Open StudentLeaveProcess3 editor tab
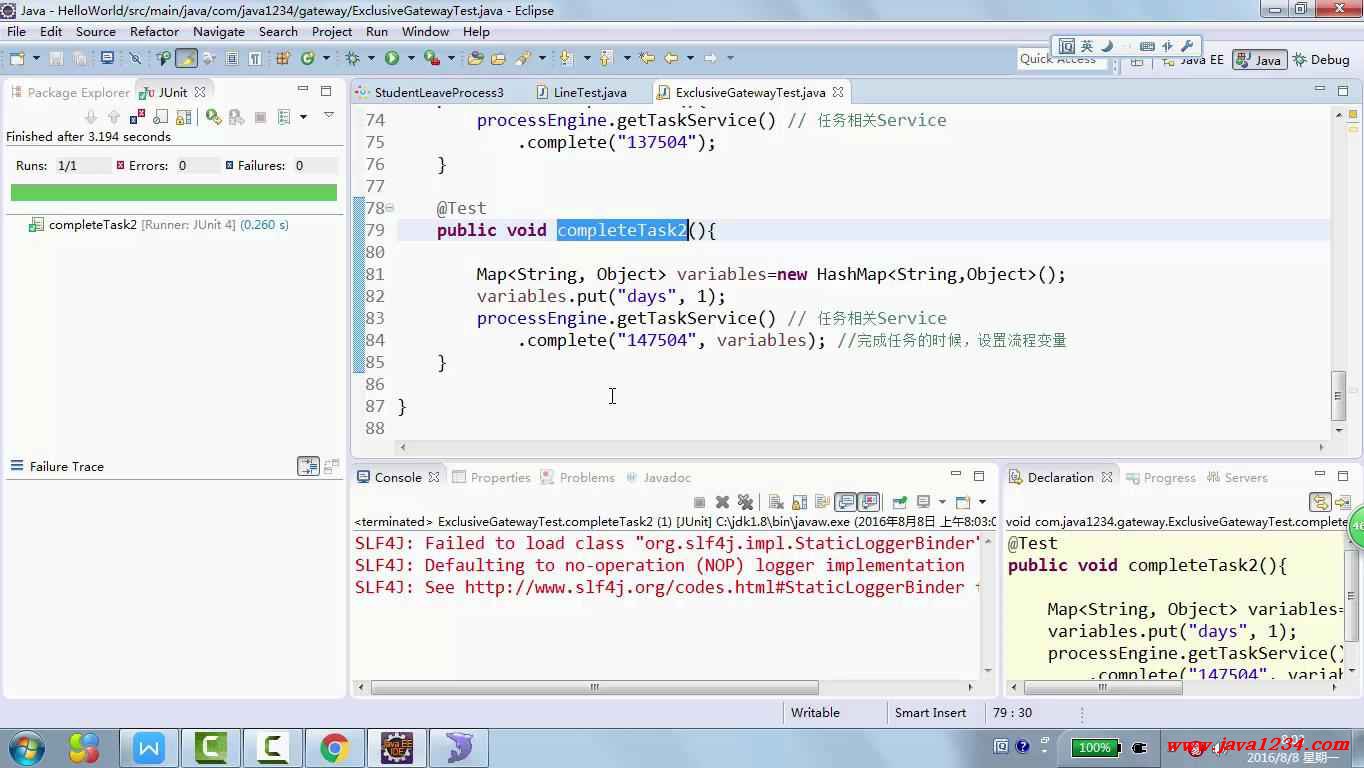The width and height of the screenshot is (1364, 768). click(430, 92)
